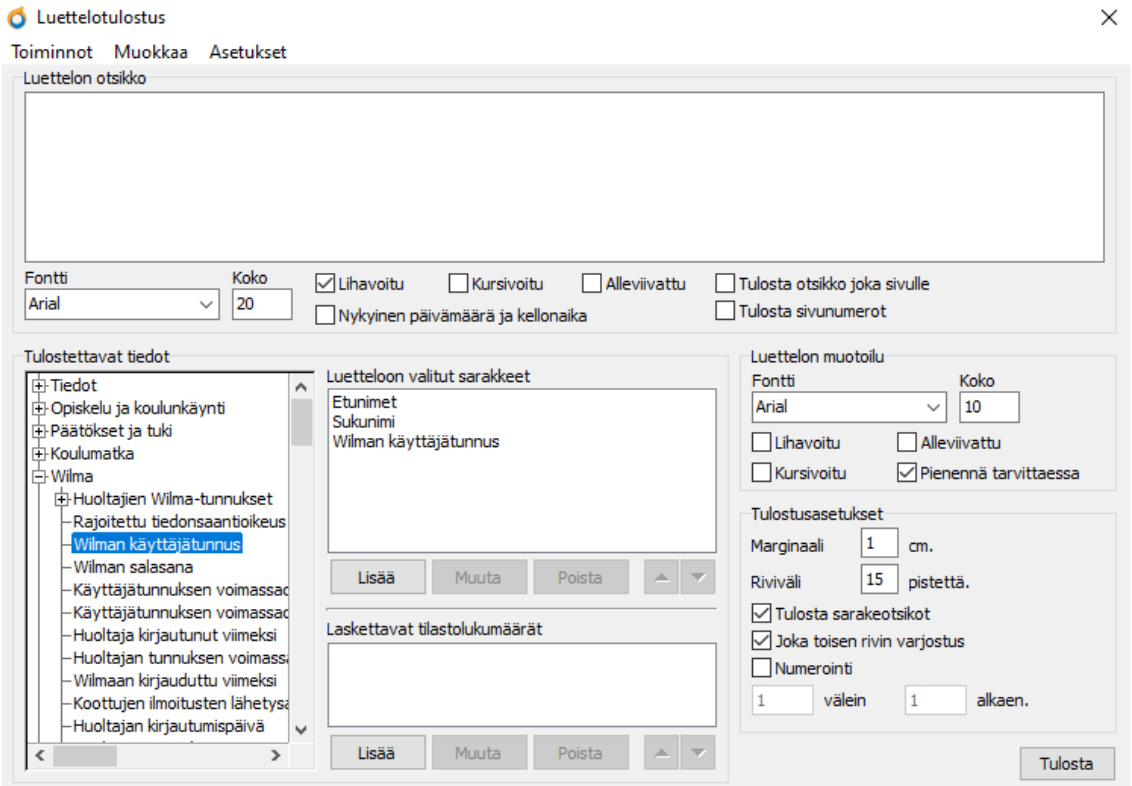Click the title Koko field with 20
The image size is (1132, 786).
tap(262, 304)
